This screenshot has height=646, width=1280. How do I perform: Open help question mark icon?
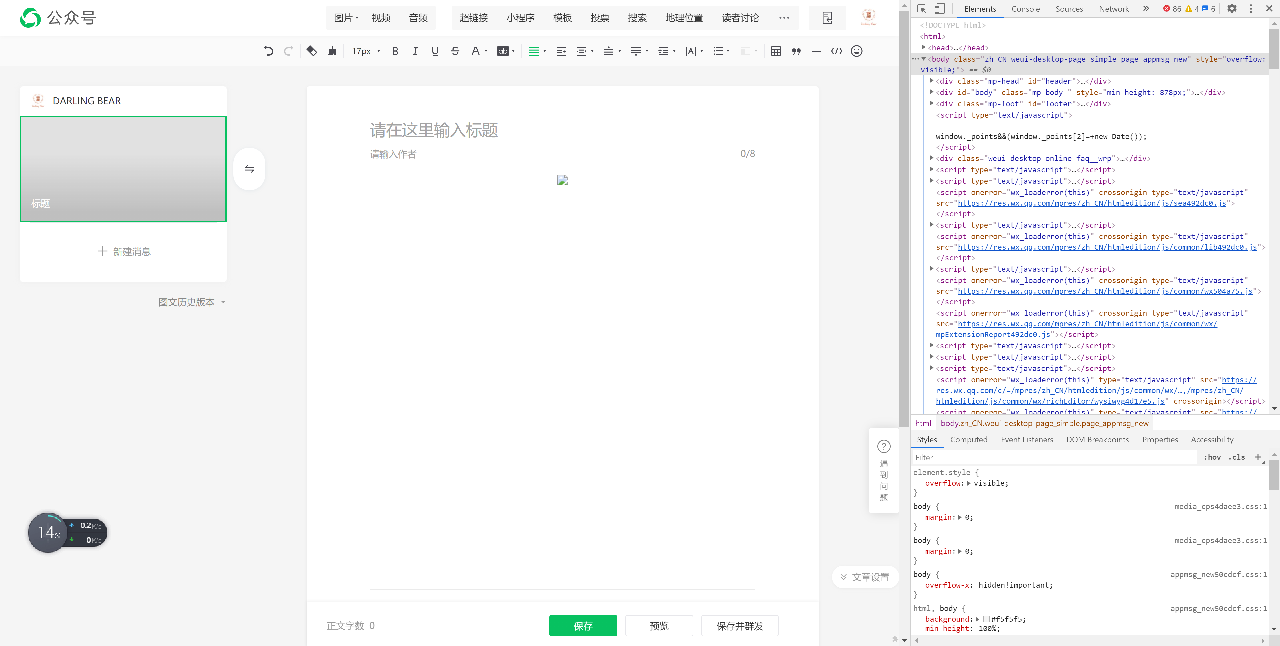click(884, 447)
